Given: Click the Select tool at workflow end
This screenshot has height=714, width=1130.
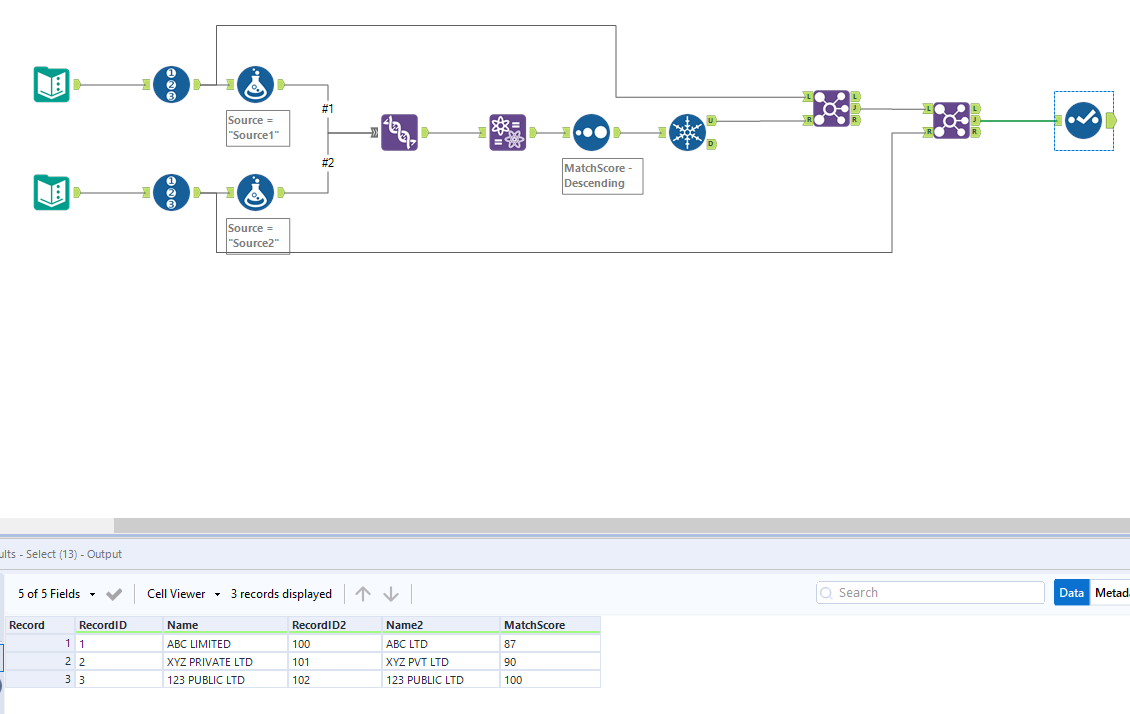Looking at the screenshot, I should (x=1083, y=120).
